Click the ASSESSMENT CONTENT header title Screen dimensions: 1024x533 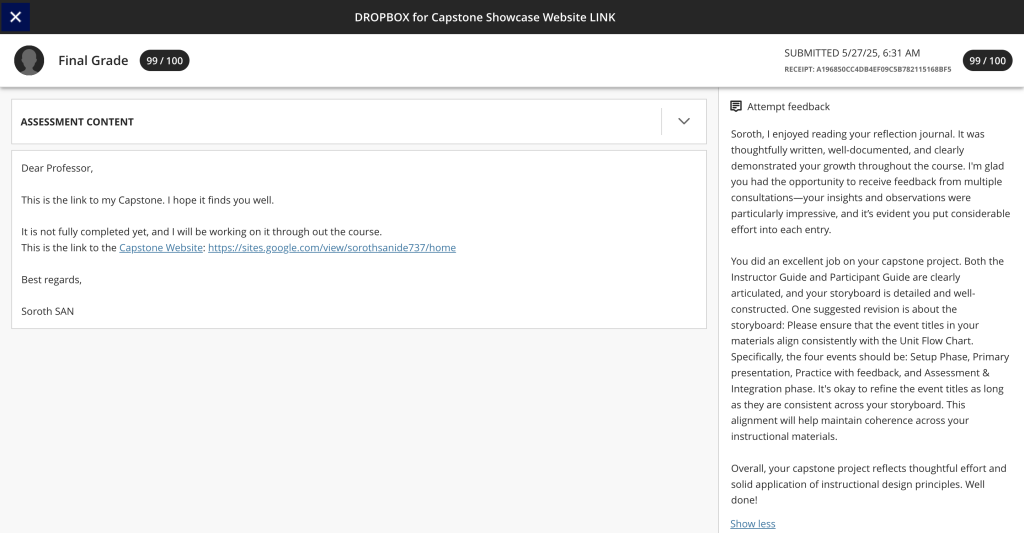pos(77,122)
